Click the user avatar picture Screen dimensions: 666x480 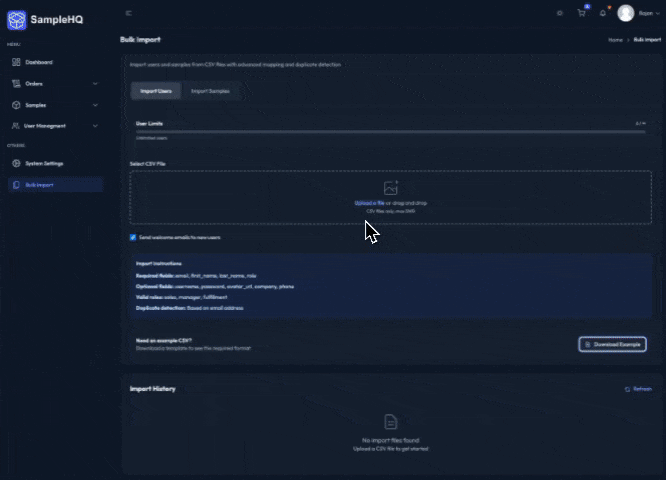[x=626, y=13]
